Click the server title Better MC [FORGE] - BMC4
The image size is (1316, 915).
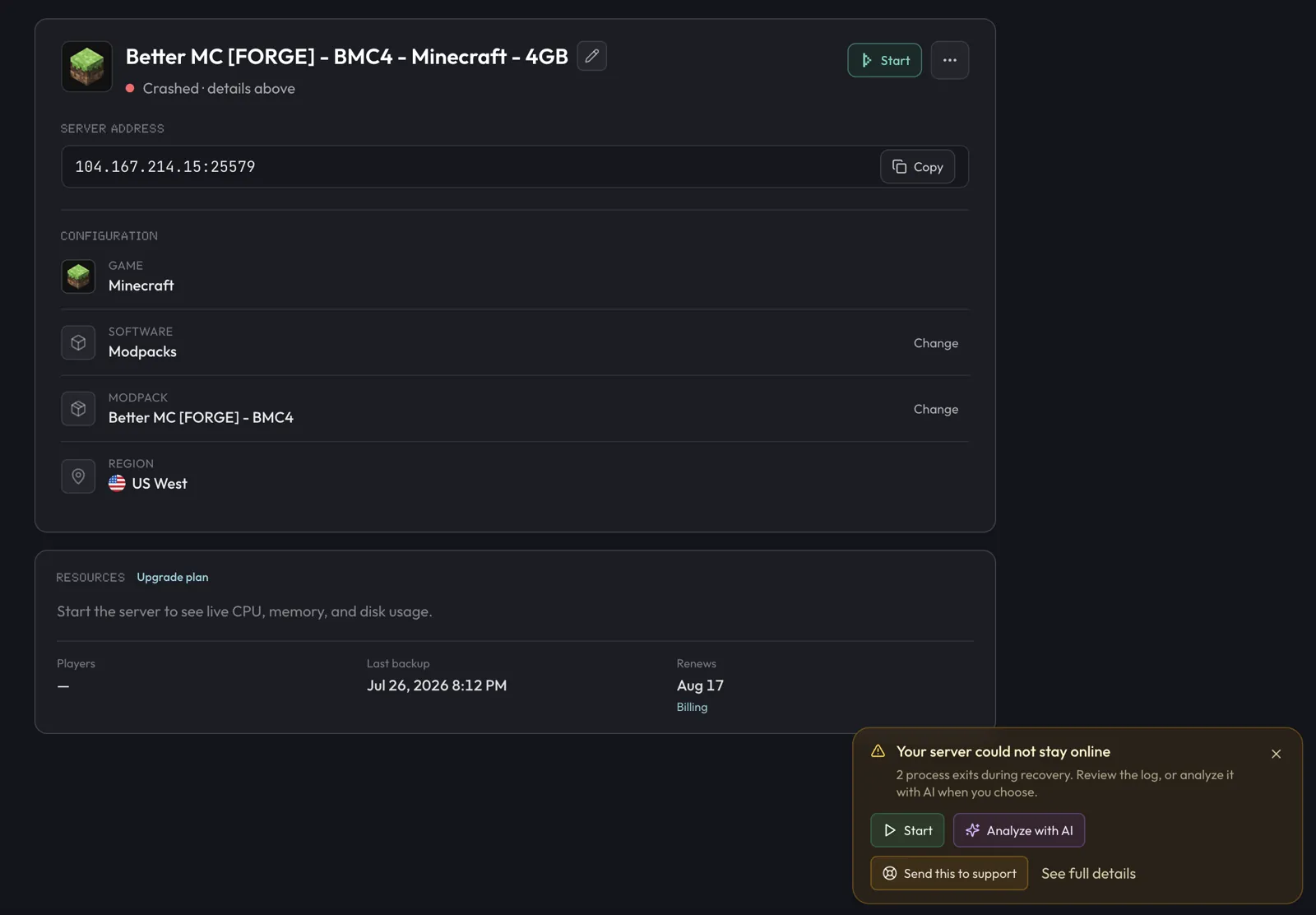coord(346,56)
